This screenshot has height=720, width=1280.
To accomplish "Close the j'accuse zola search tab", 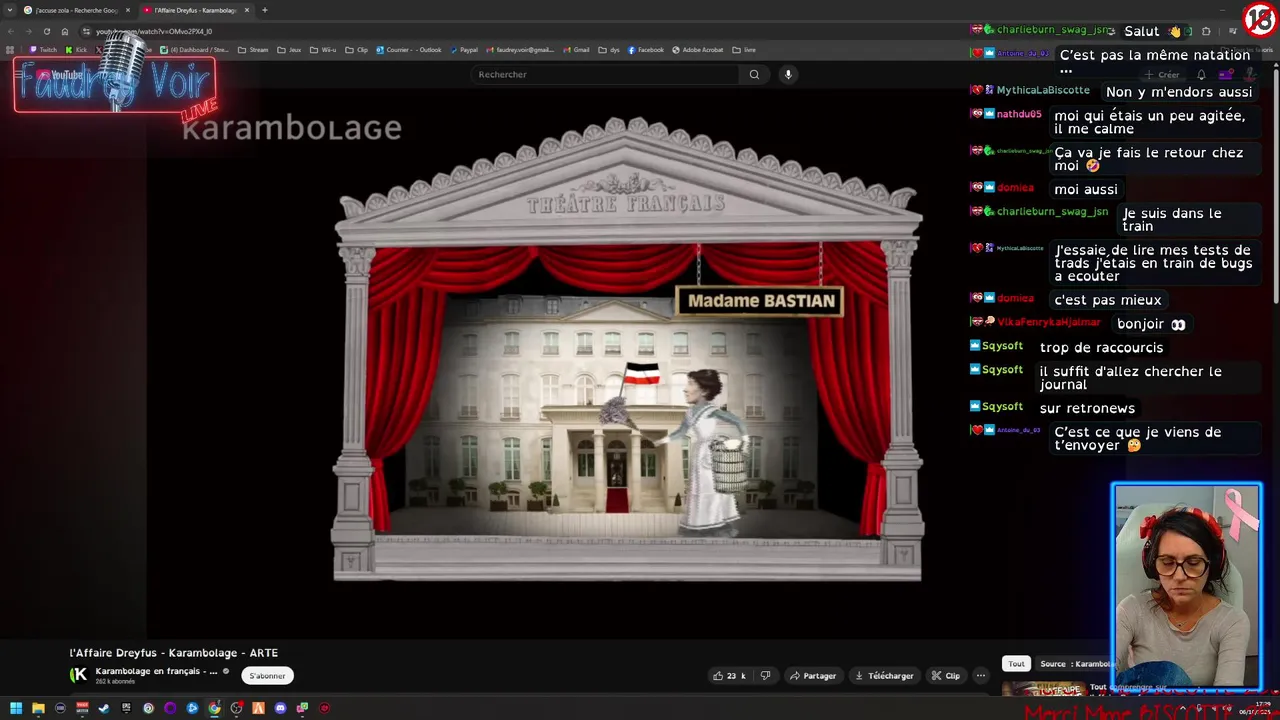I will [x=127, y=10].
